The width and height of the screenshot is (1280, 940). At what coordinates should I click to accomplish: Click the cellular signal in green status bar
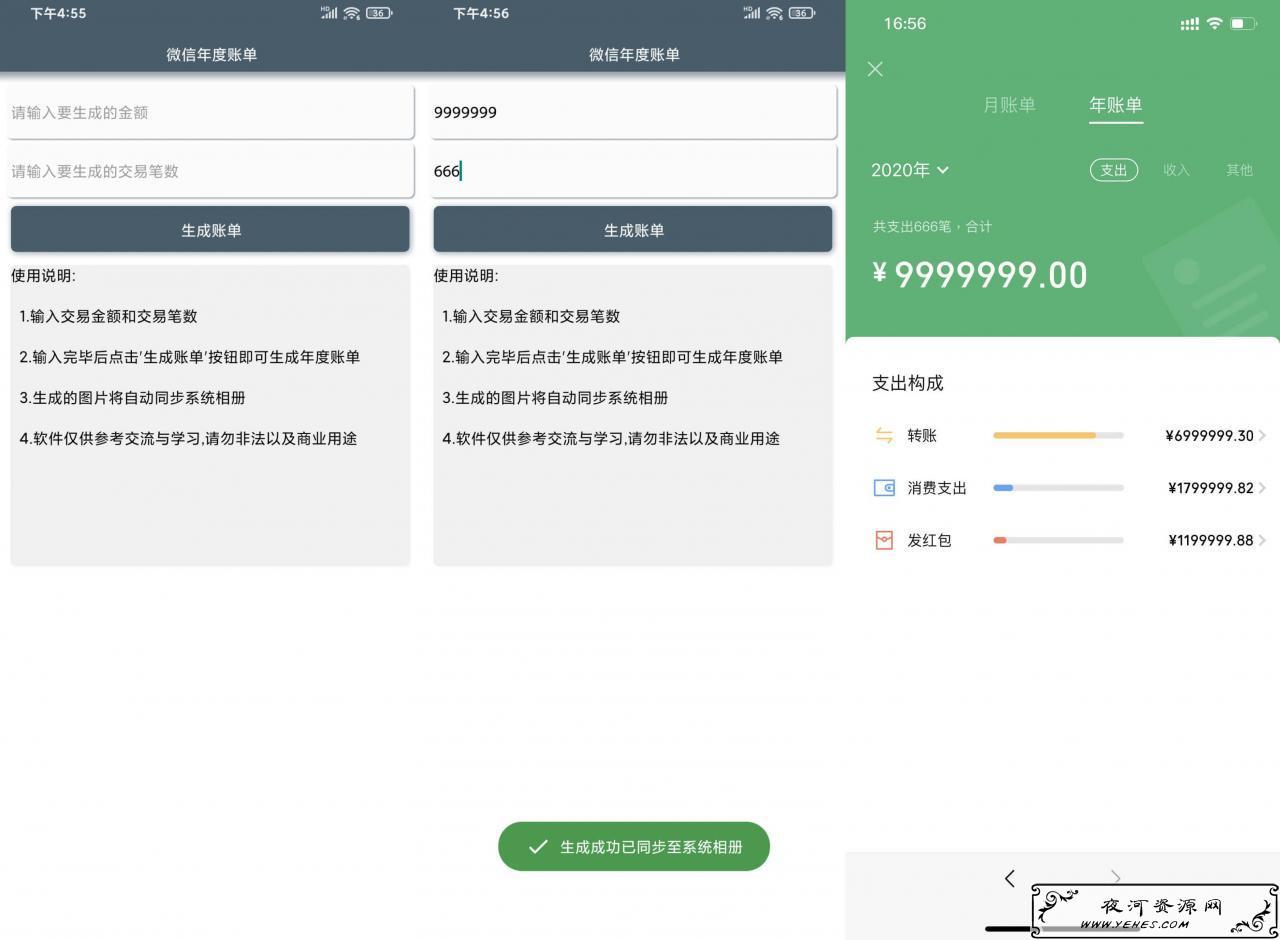click(1189, 23)
